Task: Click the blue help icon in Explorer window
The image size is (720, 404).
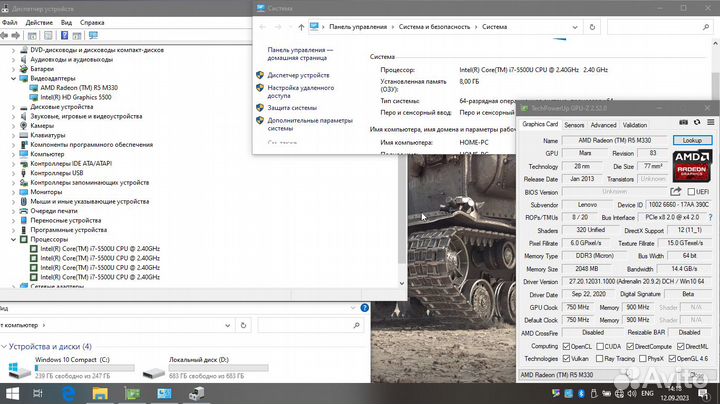Action: (x=365, y=308)
